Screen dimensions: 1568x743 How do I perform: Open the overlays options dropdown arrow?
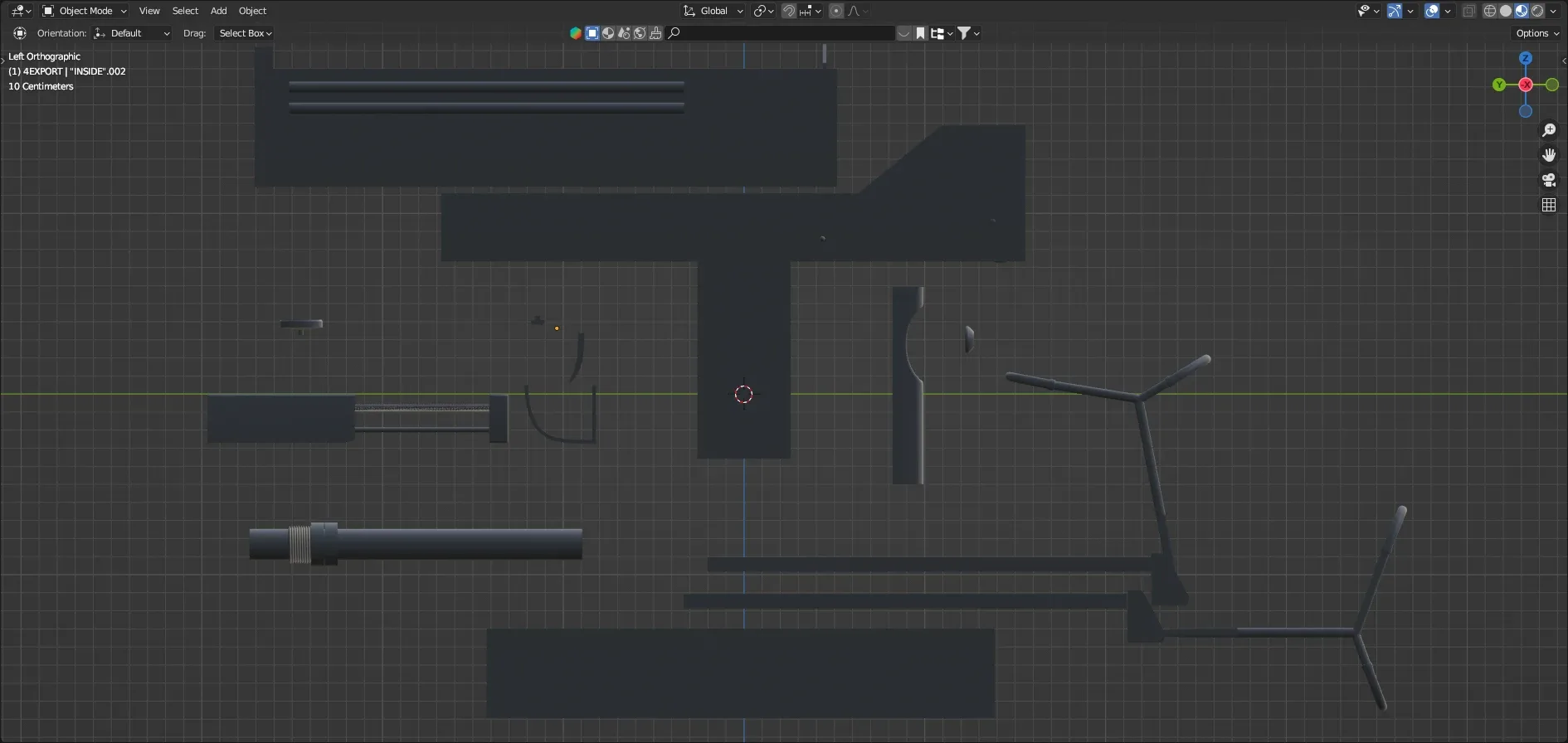coord(1448,11)
